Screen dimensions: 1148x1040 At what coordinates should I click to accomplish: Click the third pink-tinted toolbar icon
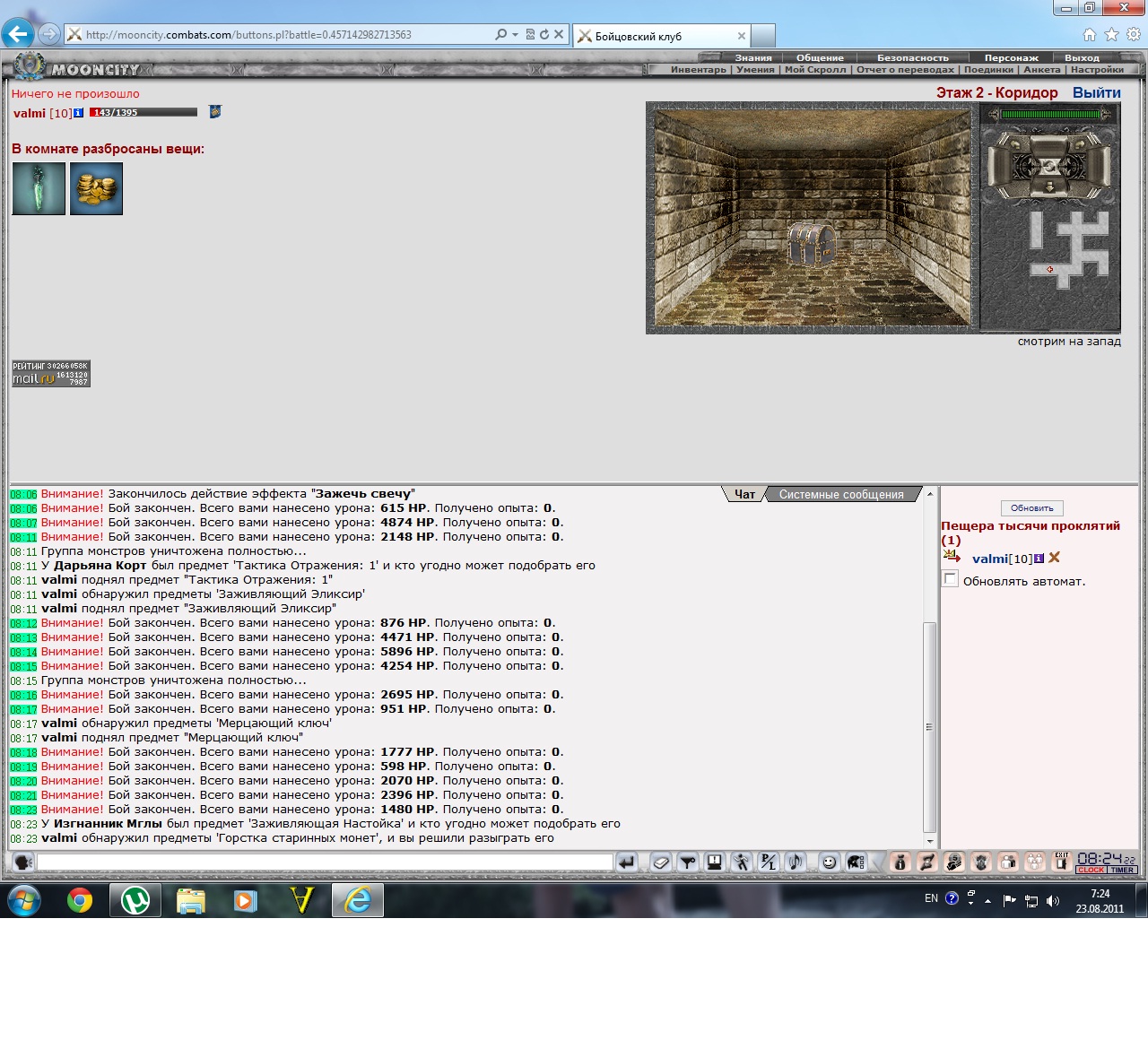(x=953, y=862)
